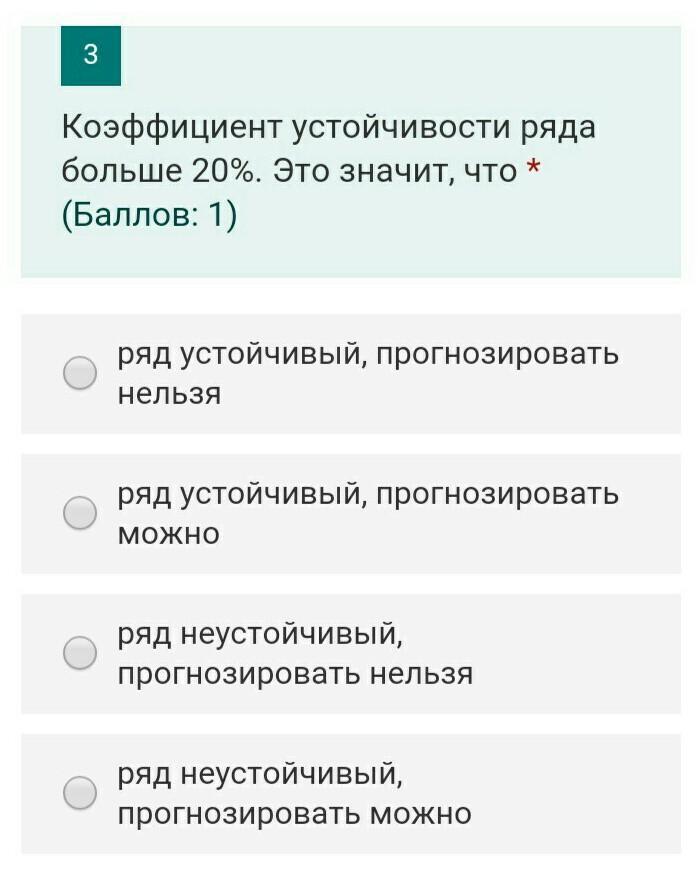Click 'больше 20%' in the question text
The image size is (698, 894).
159,172
